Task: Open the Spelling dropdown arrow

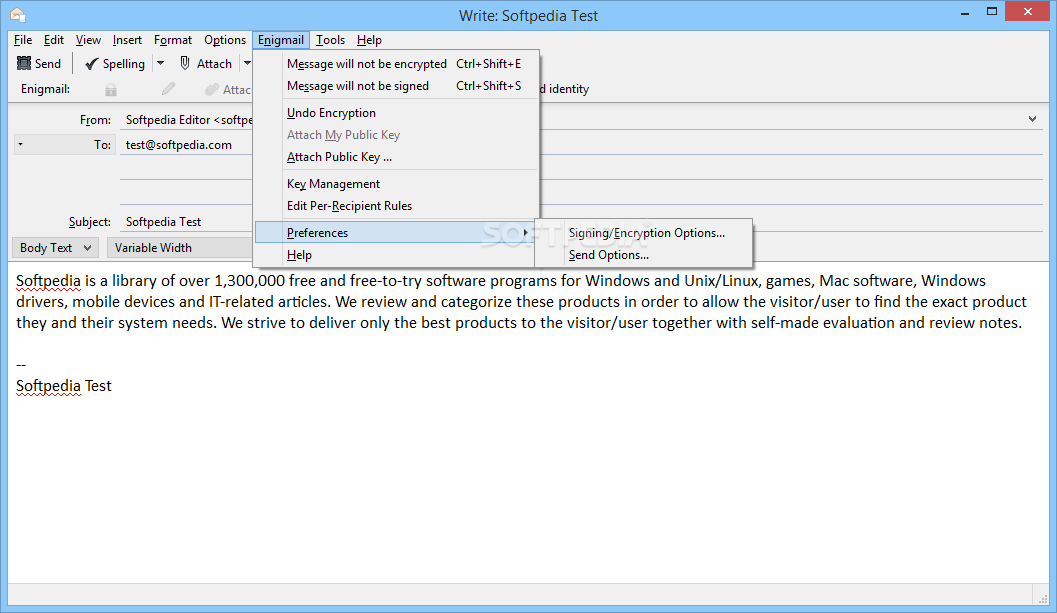Action: coord(160,63)
